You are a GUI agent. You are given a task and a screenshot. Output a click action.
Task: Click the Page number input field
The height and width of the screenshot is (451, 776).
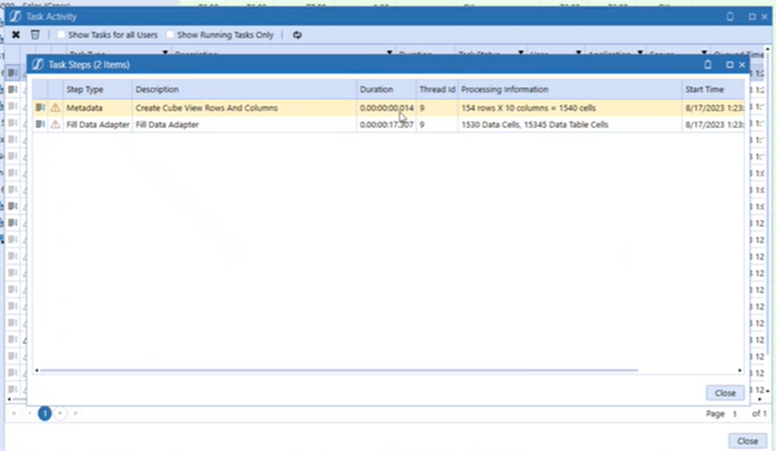735,414
